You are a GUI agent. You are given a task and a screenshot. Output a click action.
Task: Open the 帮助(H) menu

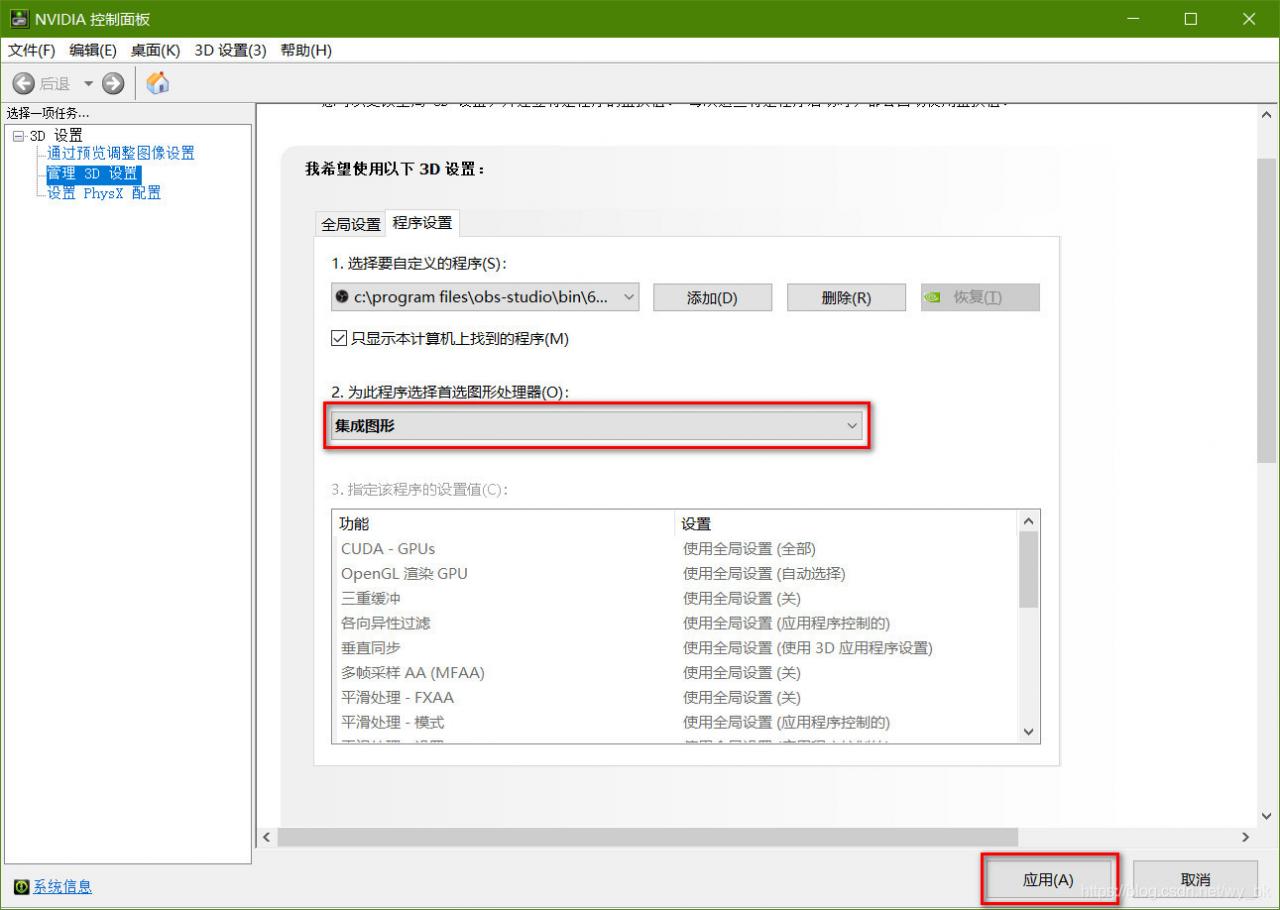[x=306, y=50]
